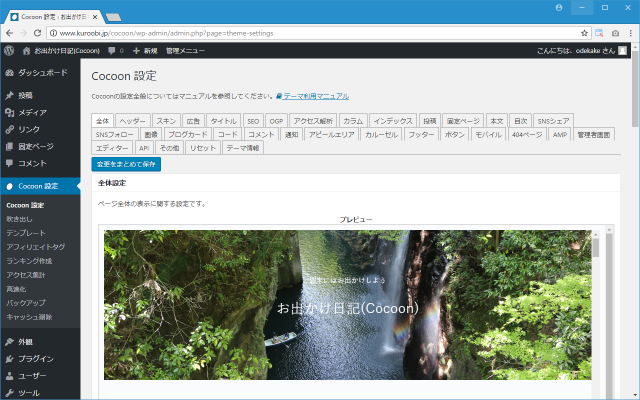Click 新規 to add new content
Screen dimensions: 640x400
(145, 51)
